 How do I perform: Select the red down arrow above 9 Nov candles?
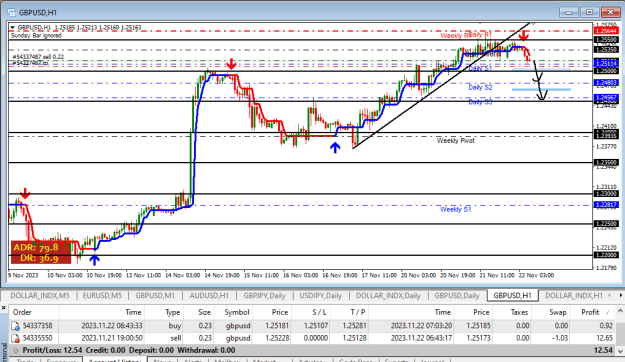(25, 193)
